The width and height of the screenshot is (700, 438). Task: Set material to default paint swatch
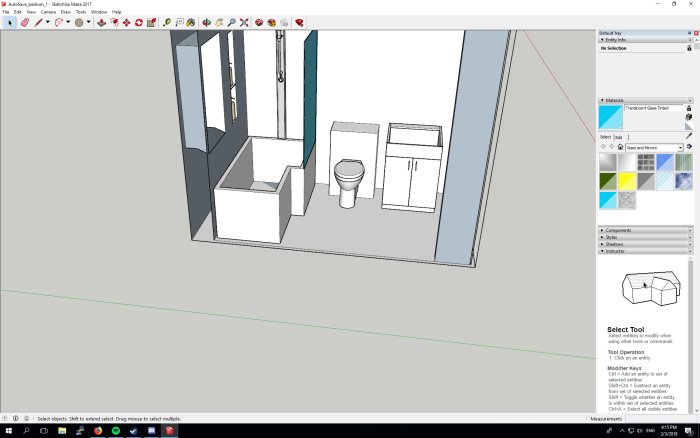[689, 126]
